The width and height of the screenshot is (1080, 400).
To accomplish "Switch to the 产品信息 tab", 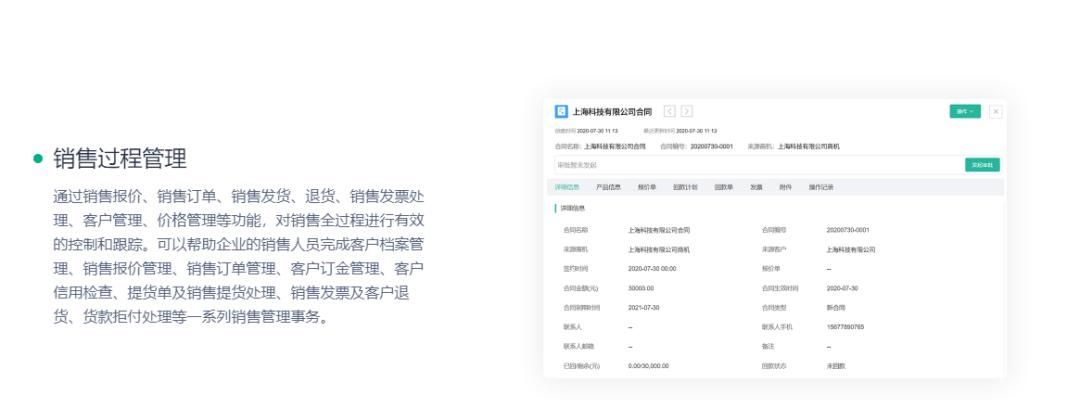I will (x=608, y=187).
